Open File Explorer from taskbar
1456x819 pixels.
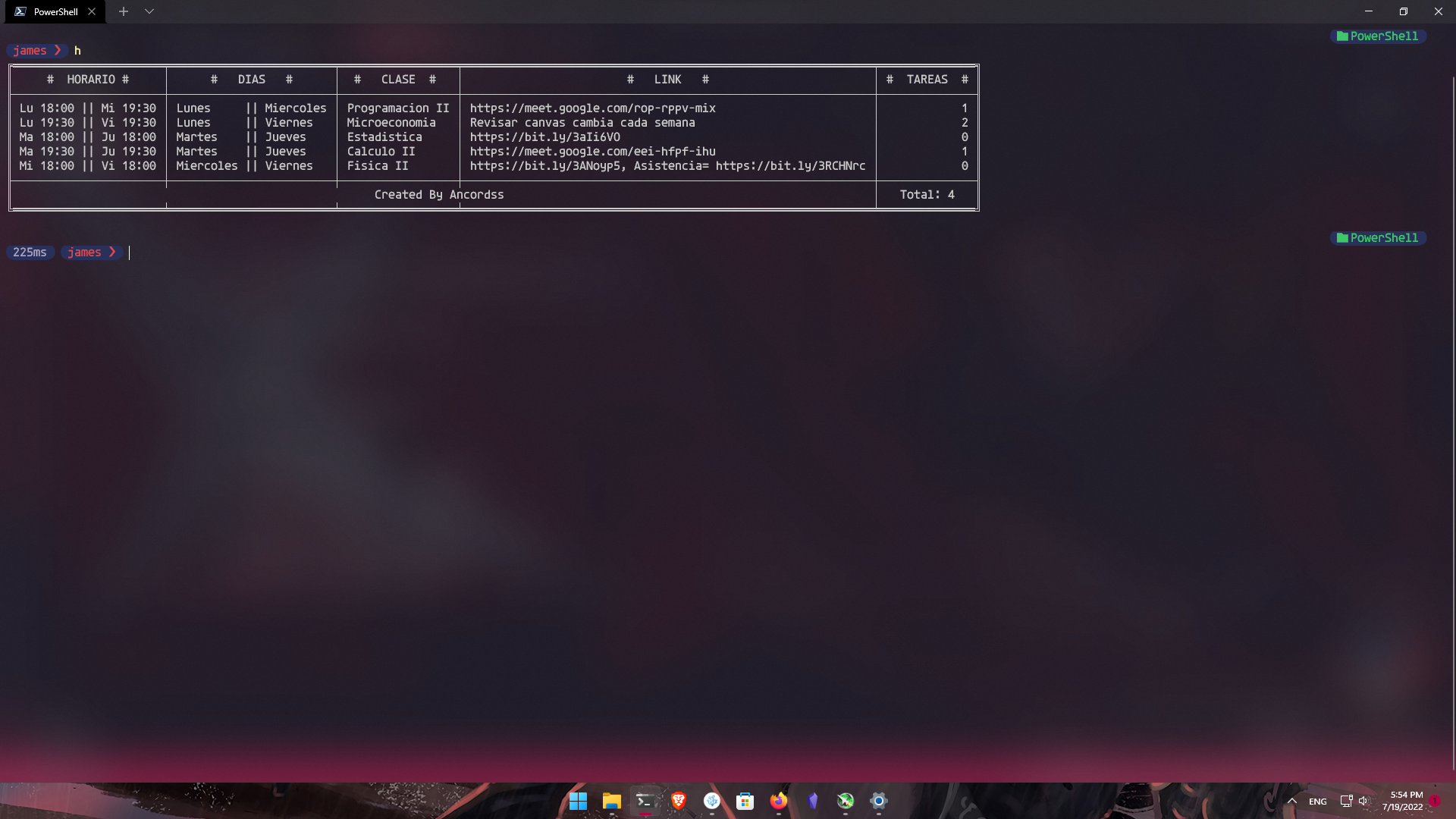coord(611,801)
